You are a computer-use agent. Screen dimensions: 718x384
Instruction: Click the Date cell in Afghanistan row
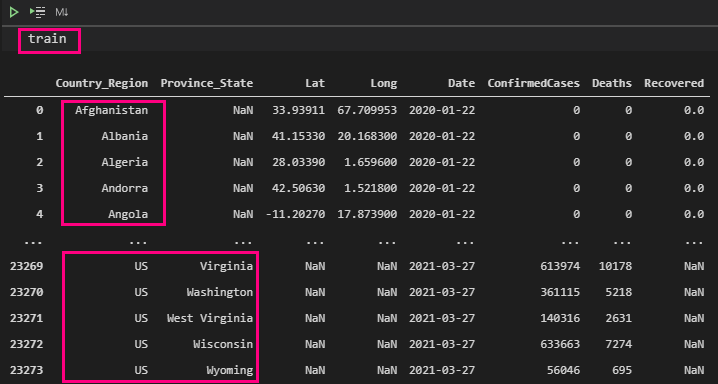coord(442,110)
